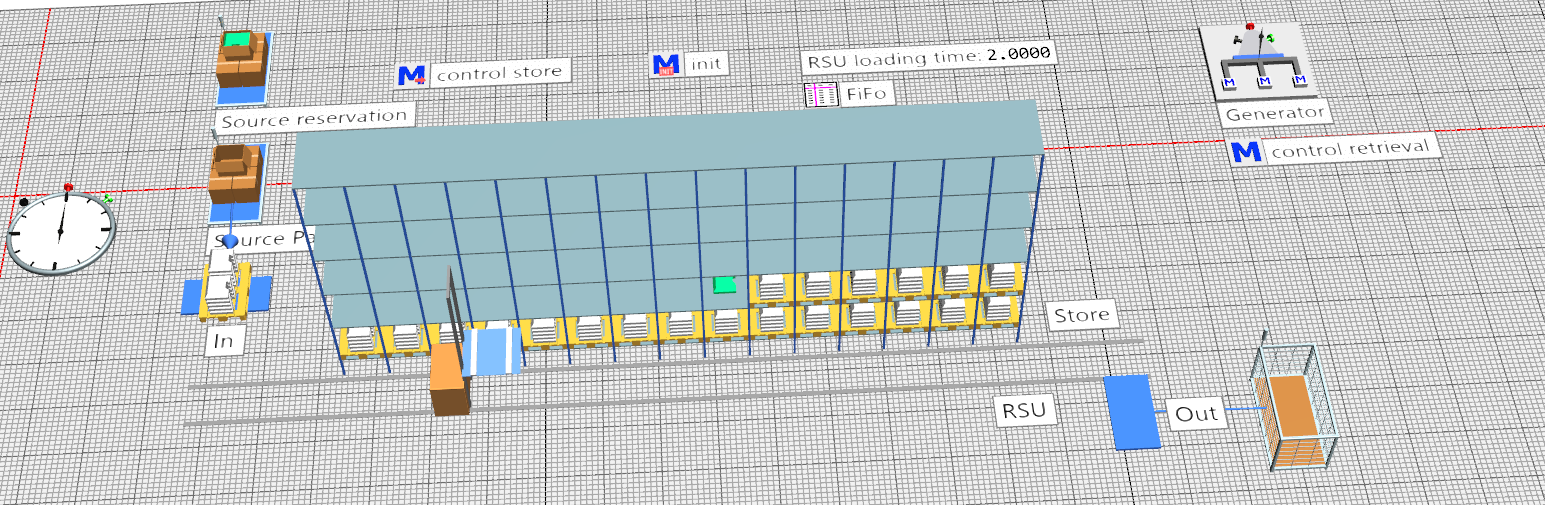Screen dimensions: 1545x505
Task: Click the green box inside the store rack
Action: pyautogui.click(x=724, y=285)
